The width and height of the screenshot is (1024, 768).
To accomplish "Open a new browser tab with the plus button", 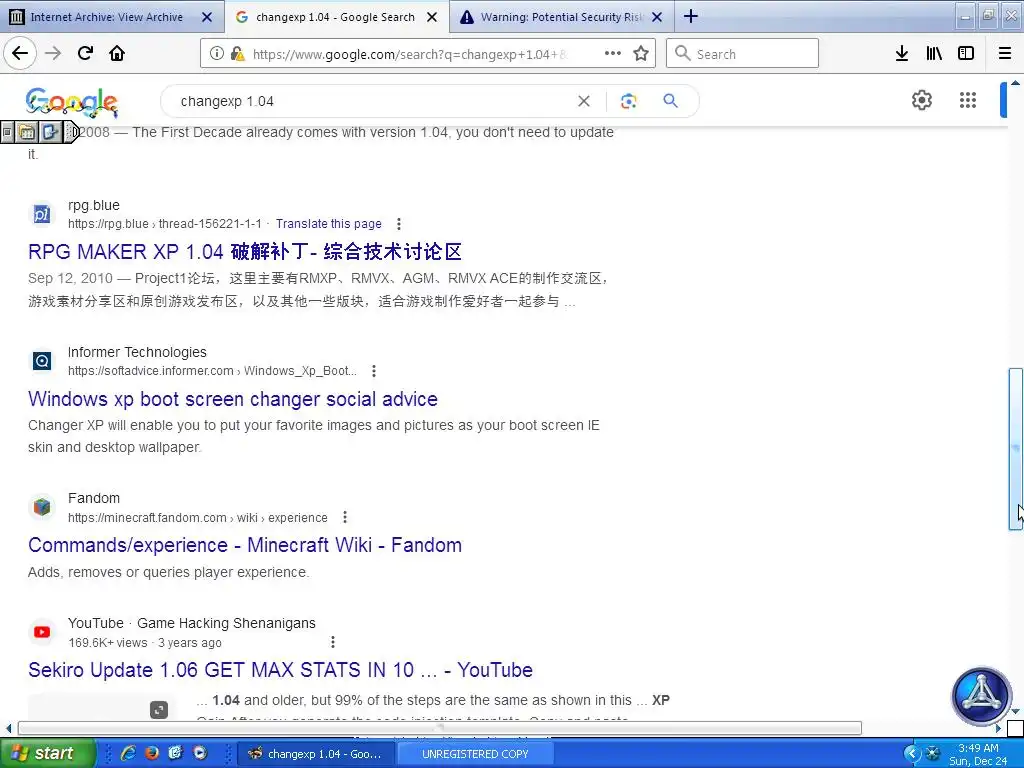I will pos(691,16).
